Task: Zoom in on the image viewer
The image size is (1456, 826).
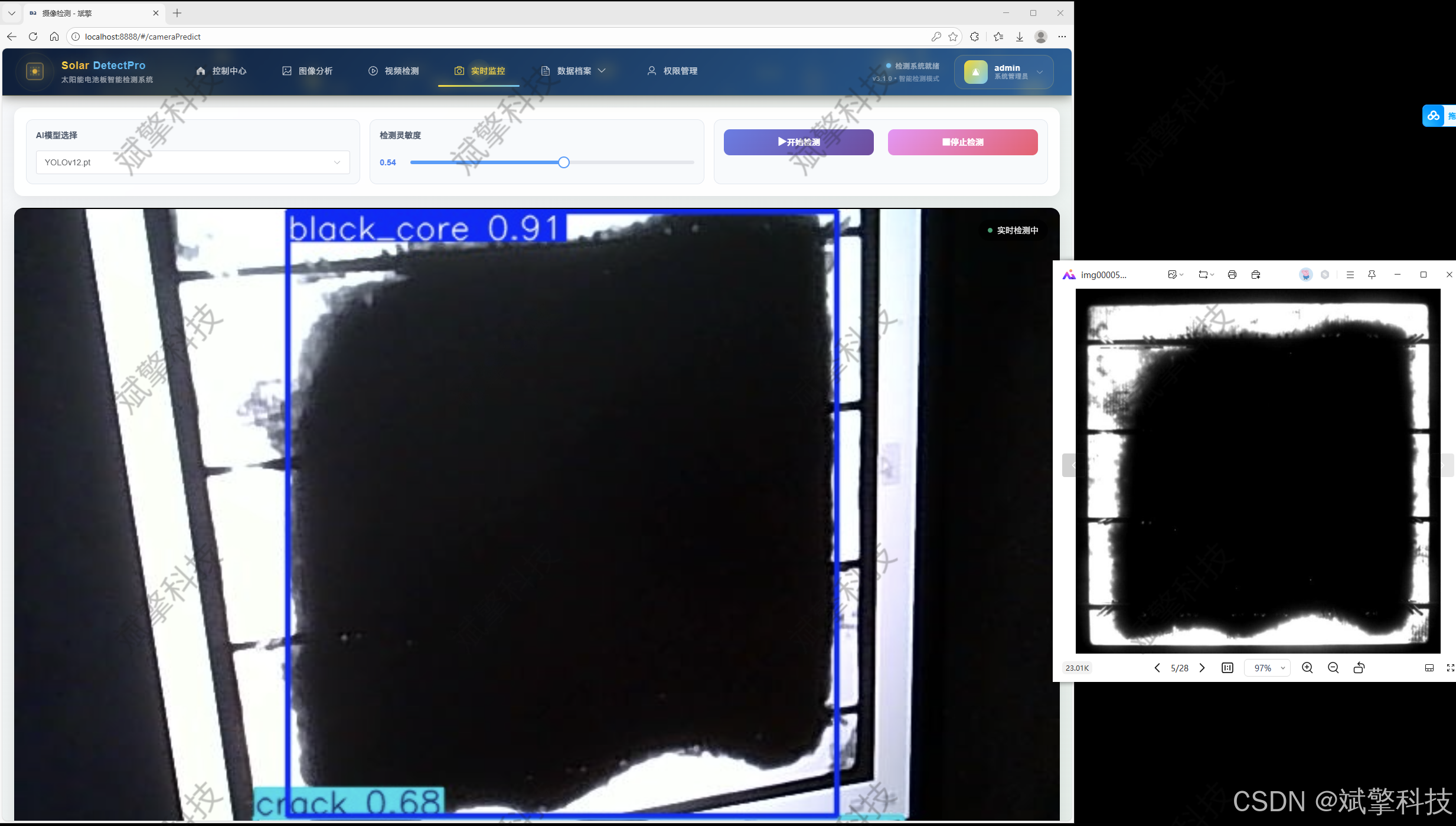Action: pos(1307,668)
